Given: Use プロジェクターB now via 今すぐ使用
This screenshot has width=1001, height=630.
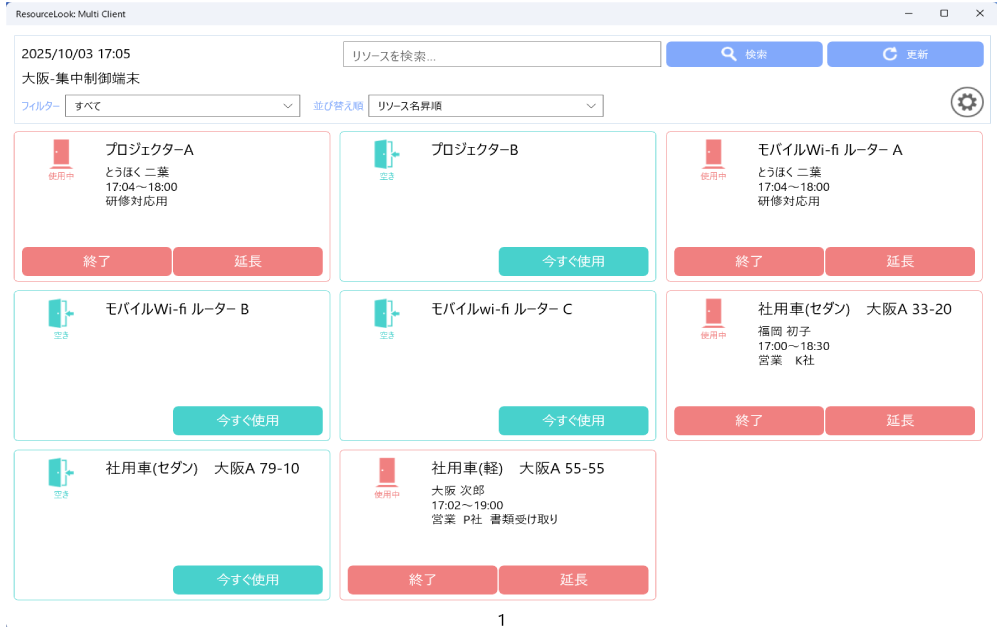Looking at the screenshot, I should pyautogui.click(x=573, y=262).
